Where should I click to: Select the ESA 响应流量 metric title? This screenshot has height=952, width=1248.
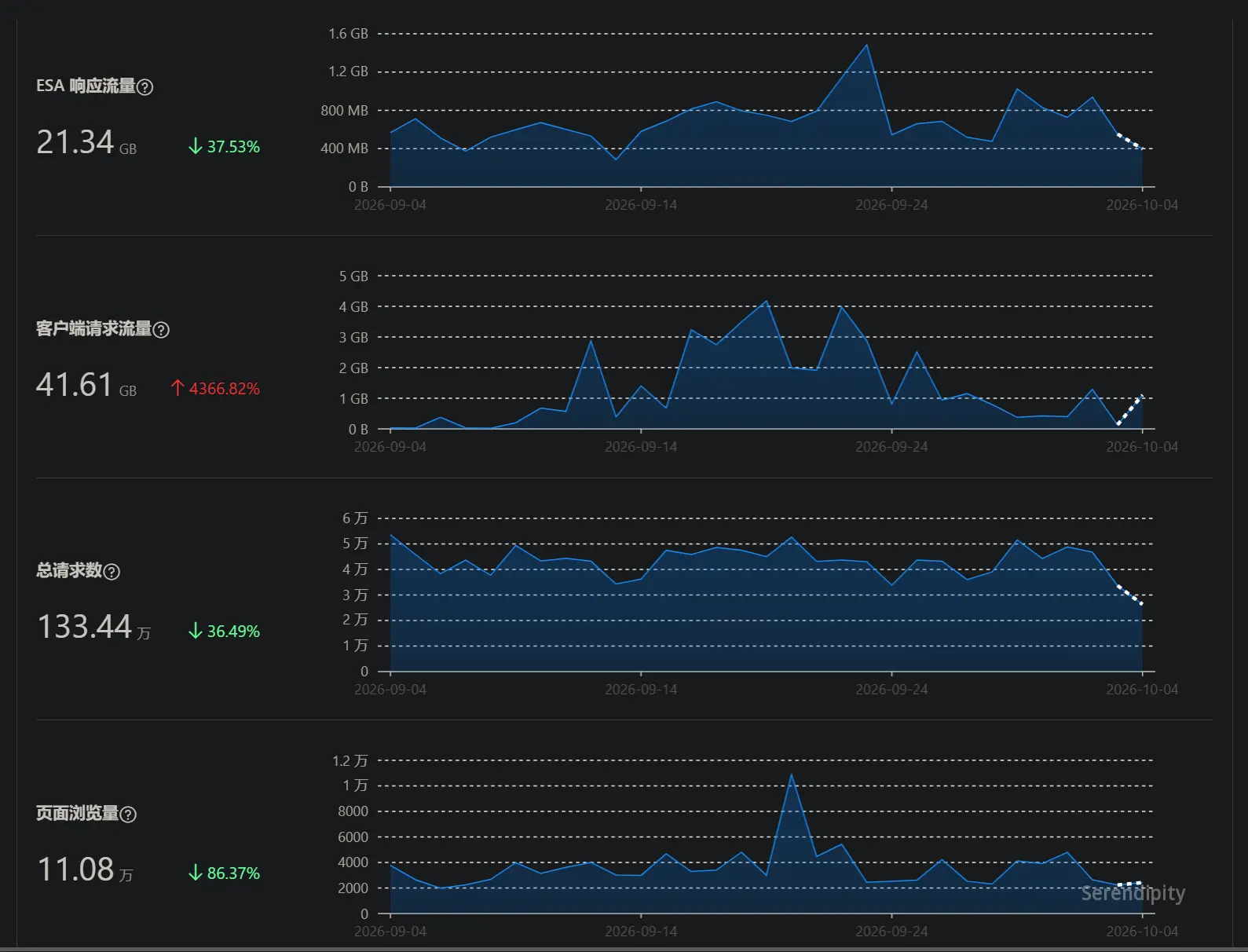86,86
